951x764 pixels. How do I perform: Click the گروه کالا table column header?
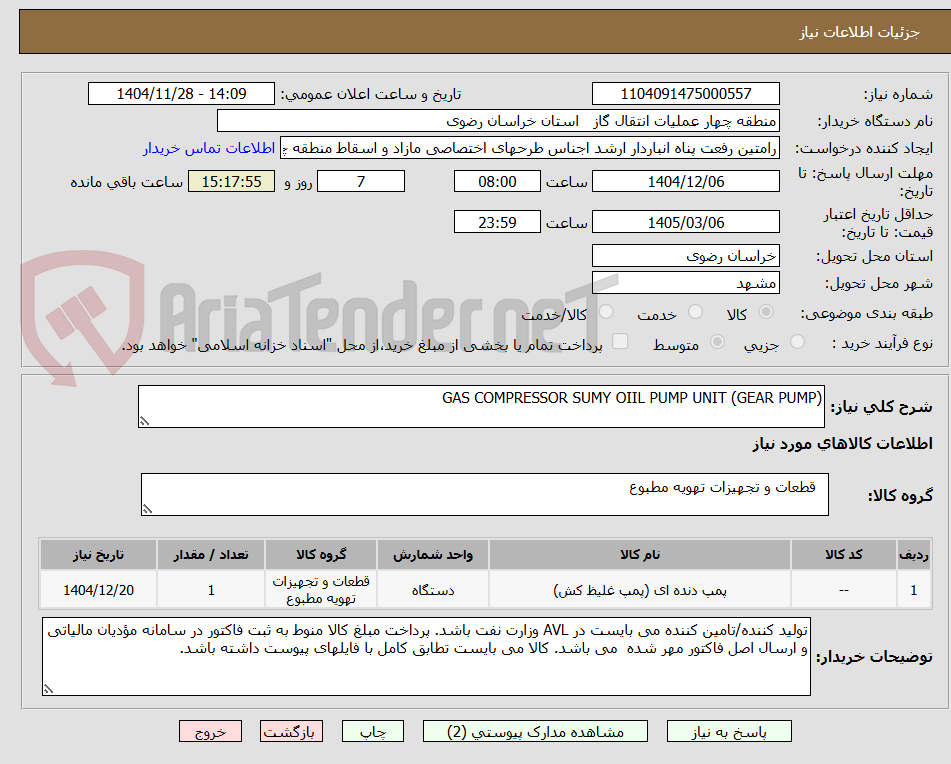coord(321,555)
